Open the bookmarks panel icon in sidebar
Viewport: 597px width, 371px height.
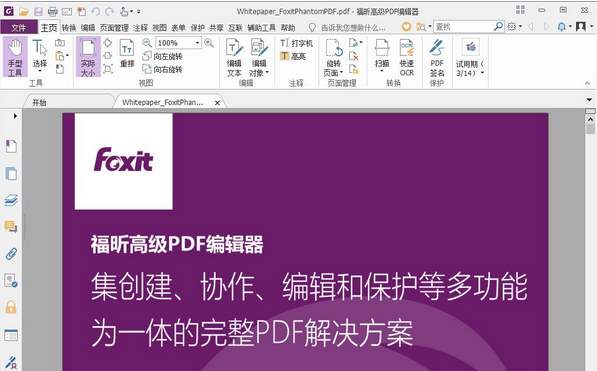[11, 146]
